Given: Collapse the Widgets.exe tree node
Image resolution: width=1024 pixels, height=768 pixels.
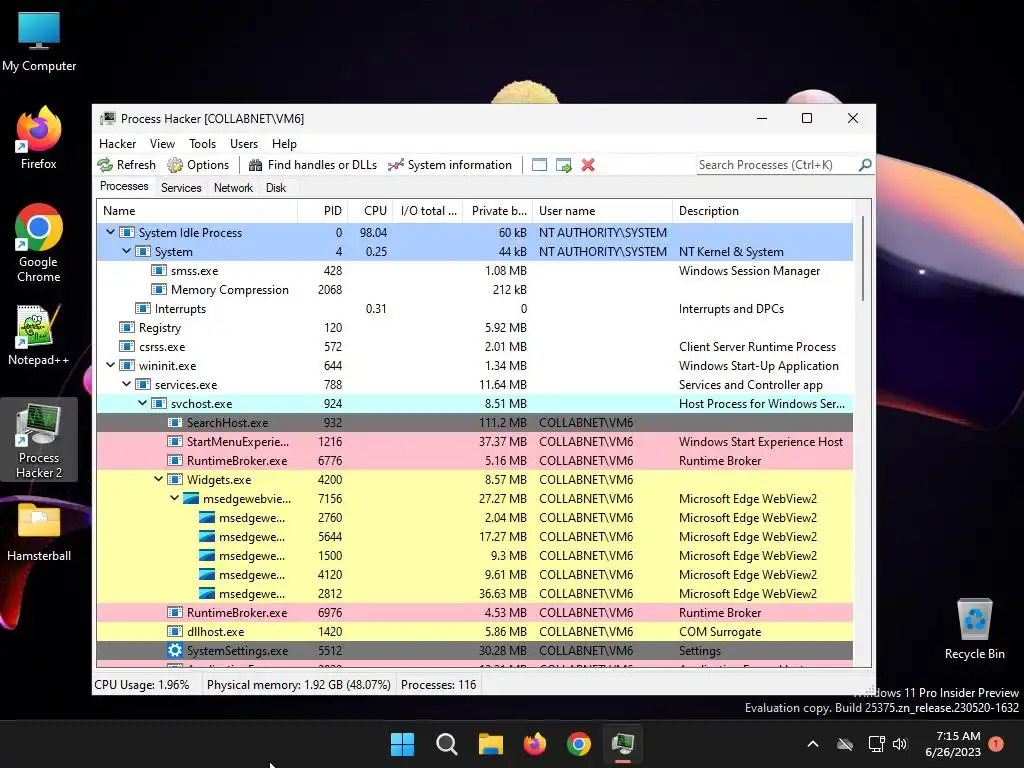Looking at the screenshot, I should (159, 479).
